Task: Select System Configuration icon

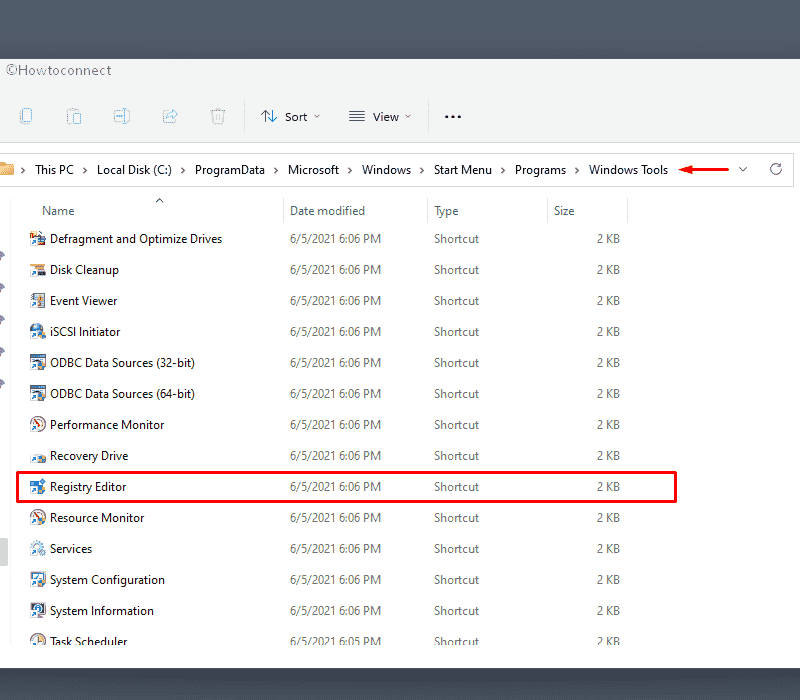Action: (x=37, y=580)
